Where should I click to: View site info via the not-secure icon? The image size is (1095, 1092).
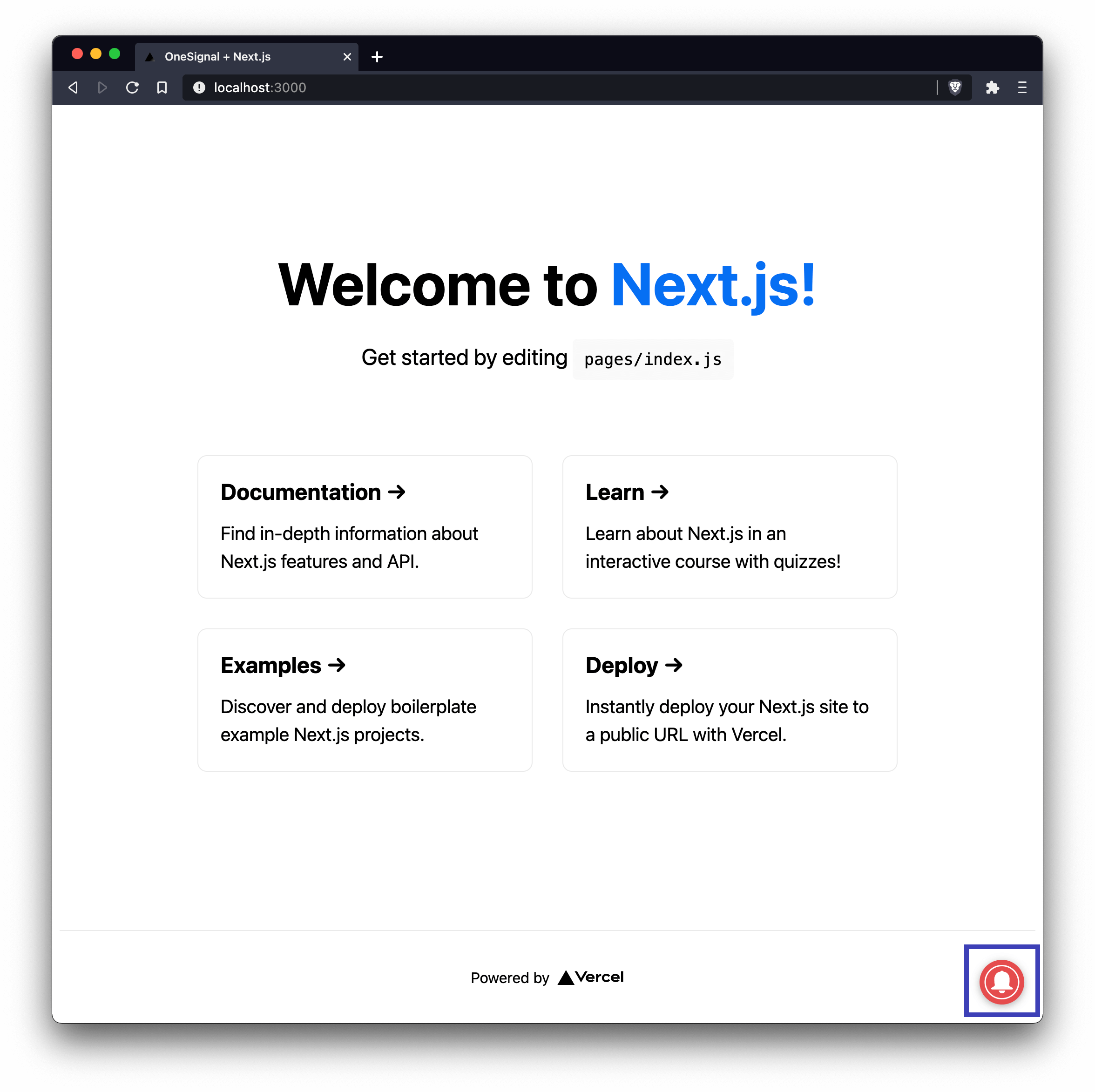(x=199, y=87)
